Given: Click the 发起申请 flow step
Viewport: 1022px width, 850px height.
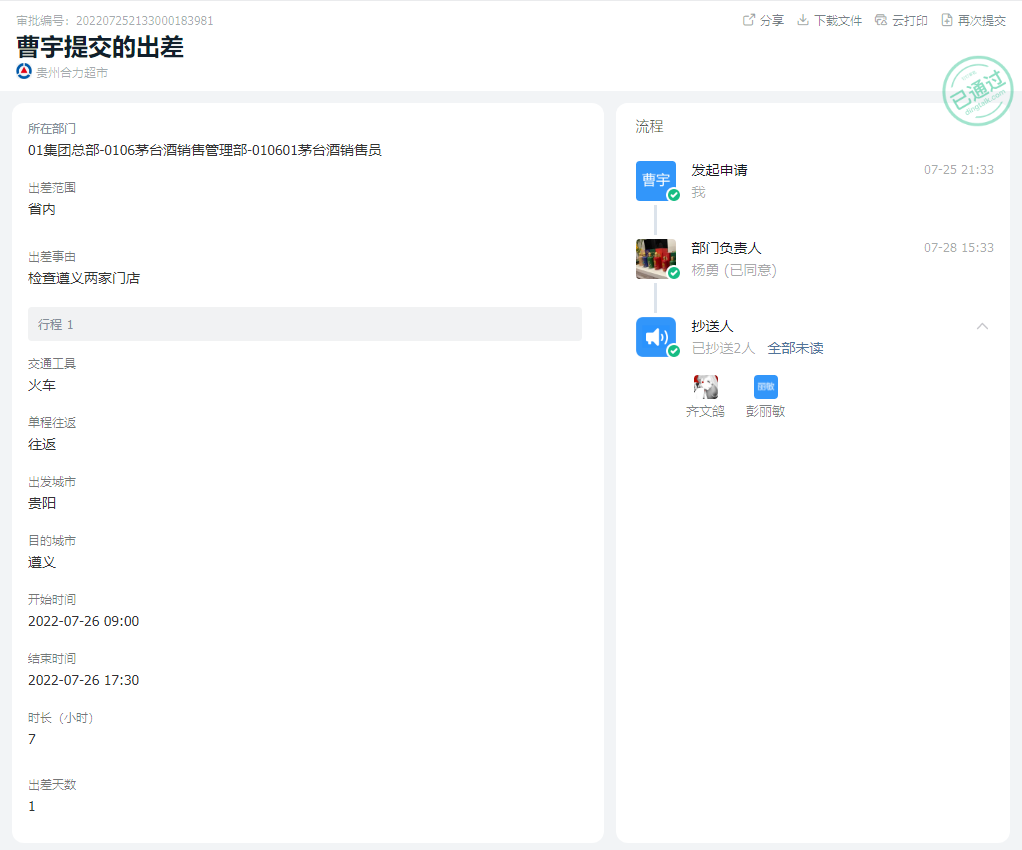Looking at the screenshot, I should [719, 170].
